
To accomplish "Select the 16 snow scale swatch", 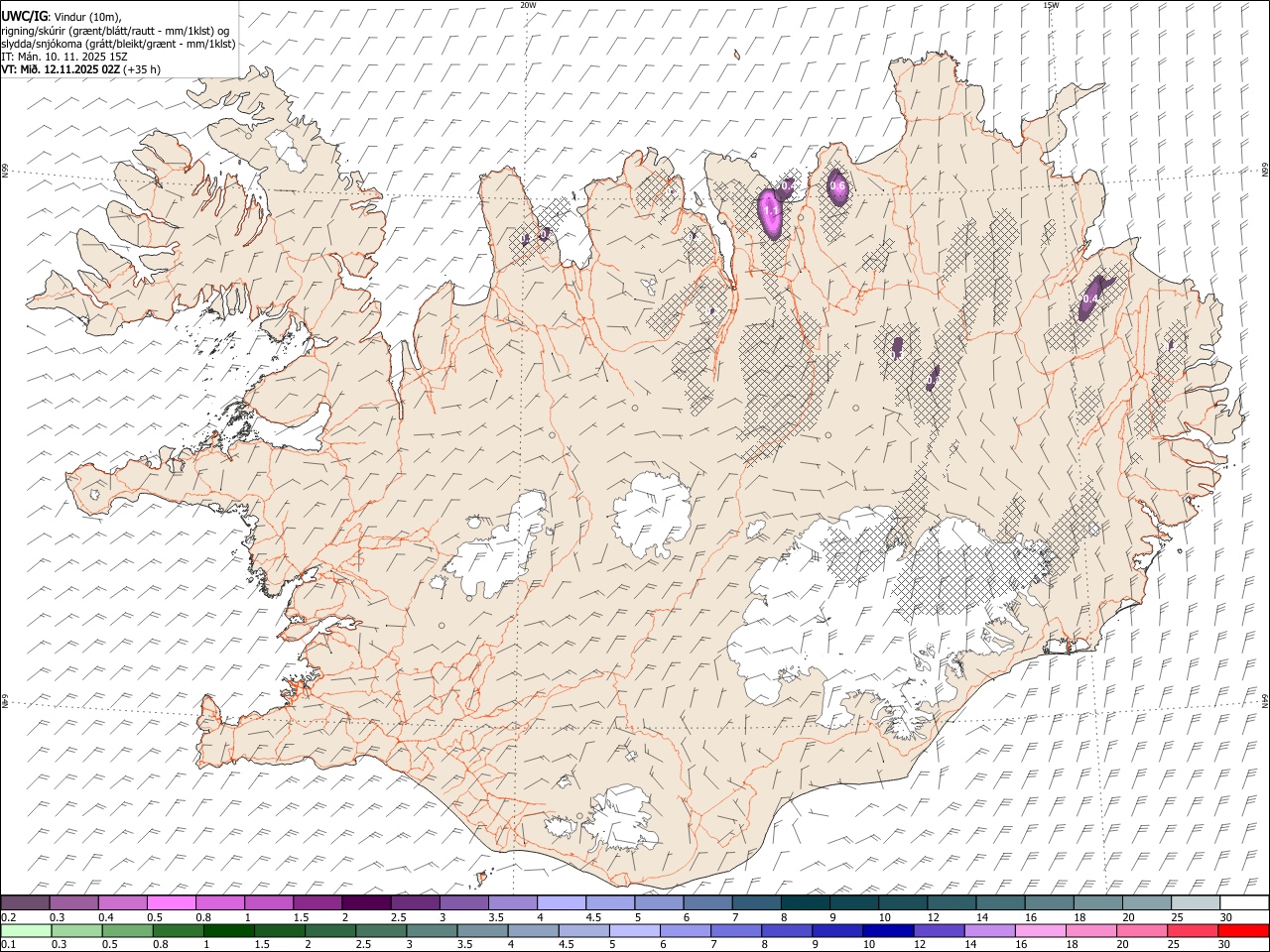I will point(1049,903).
